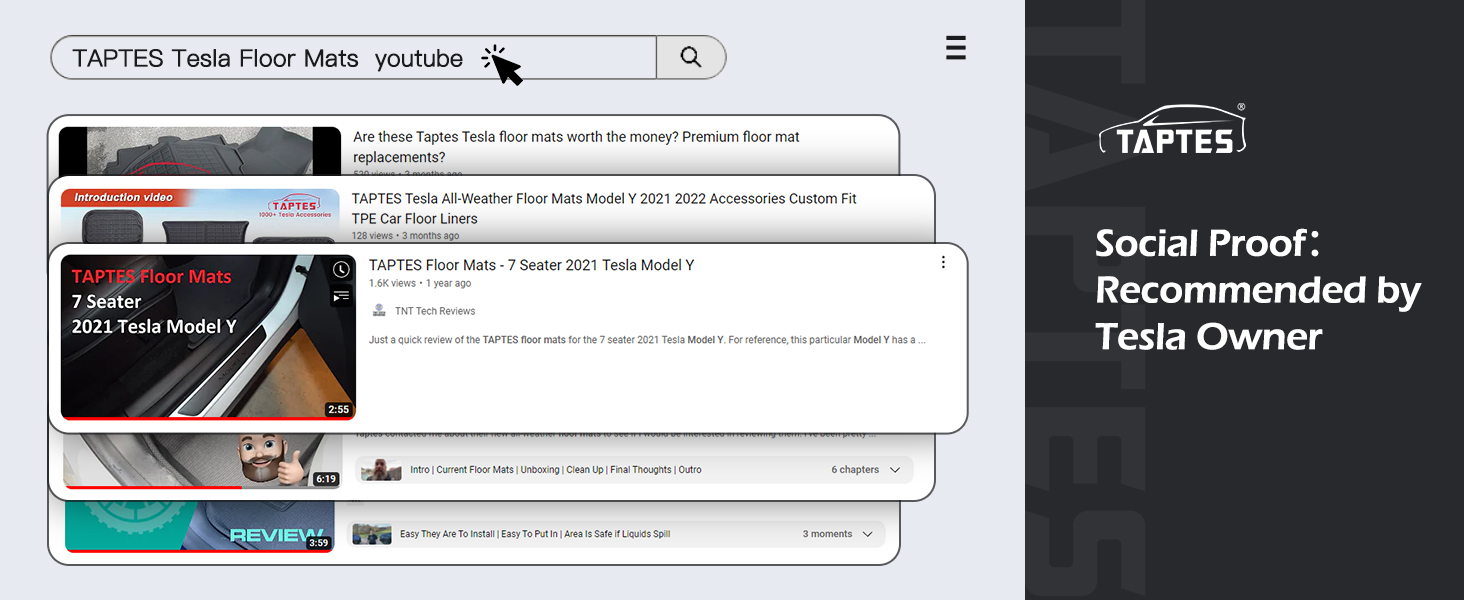Open the Introduction video thumbnail

pyautogui.click(x=200, y=216)
